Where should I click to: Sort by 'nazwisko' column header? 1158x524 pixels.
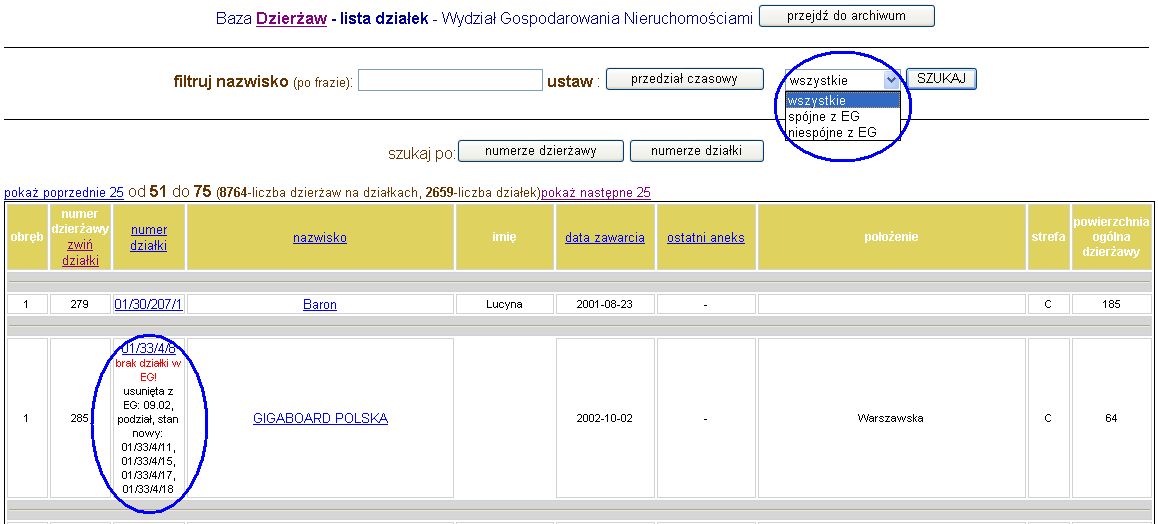[320, 238]
